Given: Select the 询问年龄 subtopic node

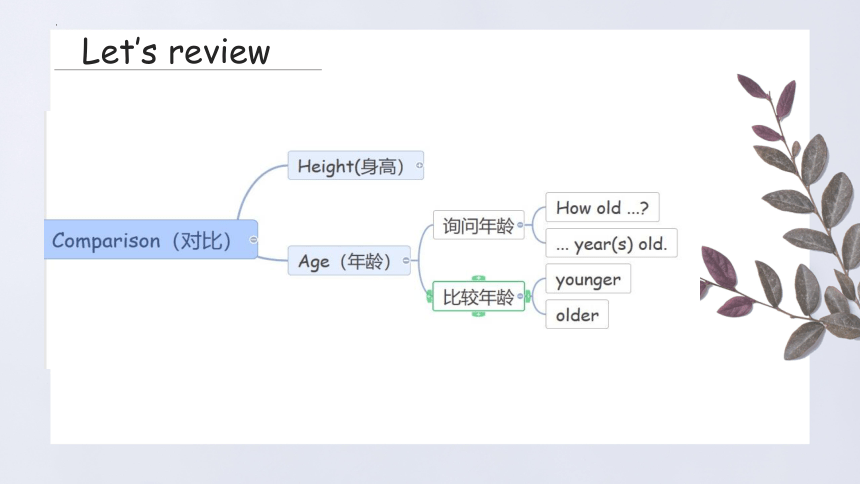Looking at the screenshot, I should tap(476, 225).
